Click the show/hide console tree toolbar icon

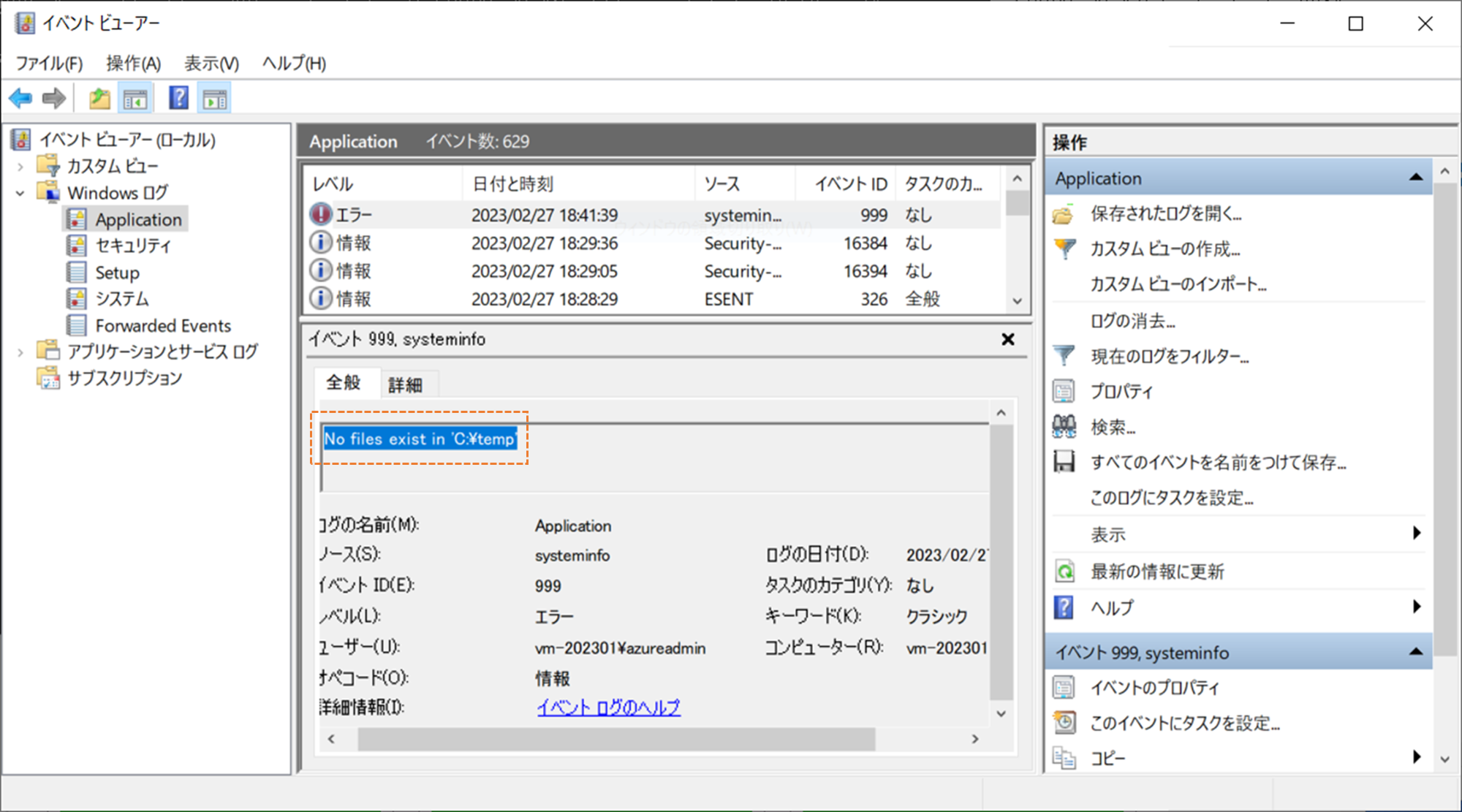click(x=135, y=98)
